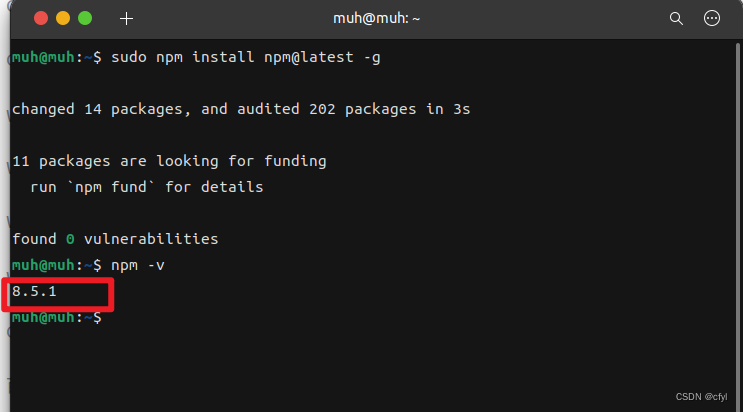743x412 pixels.
Task: Click the CSDN @cfyl watermark
Action: (x=700, y=396)
